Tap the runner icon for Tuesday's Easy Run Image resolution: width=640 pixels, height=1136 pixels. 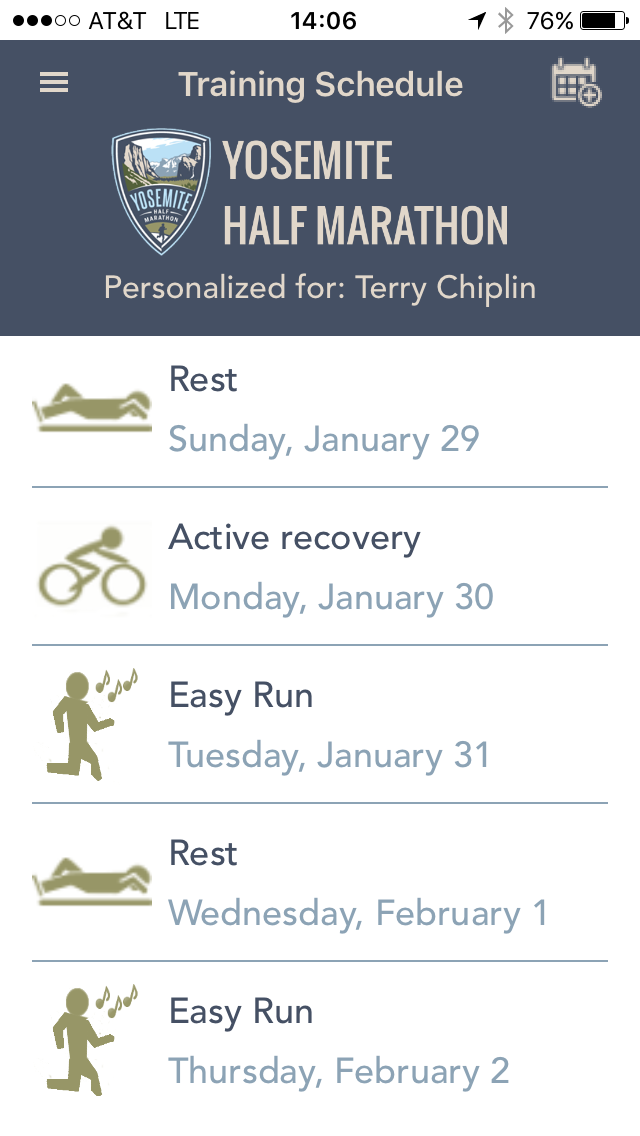92,724
